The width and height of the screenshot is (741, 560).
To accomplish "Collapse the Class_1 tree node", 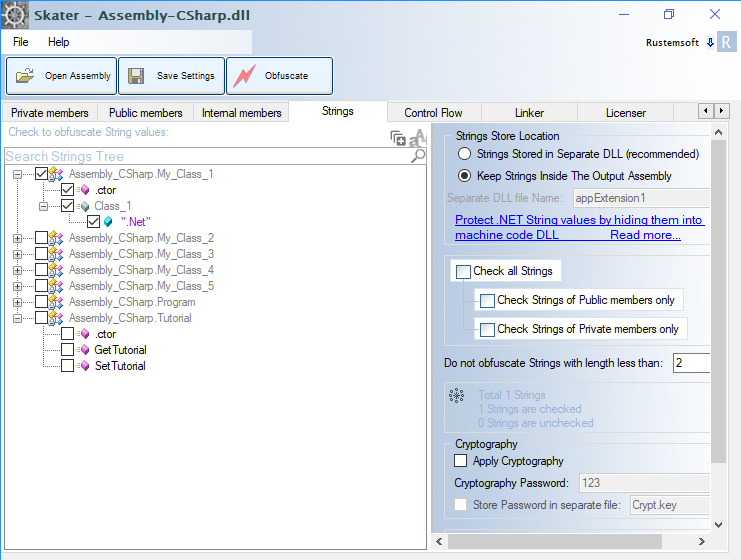I will click(x=43, y=207).
